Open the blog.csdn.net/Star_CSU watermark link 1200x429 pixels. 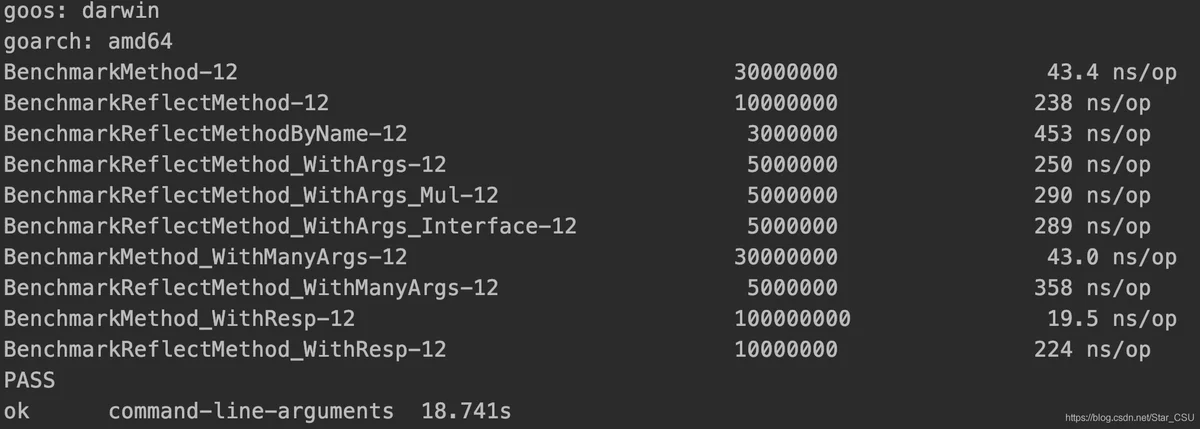pyautogui.click(x=1129, y=416)
